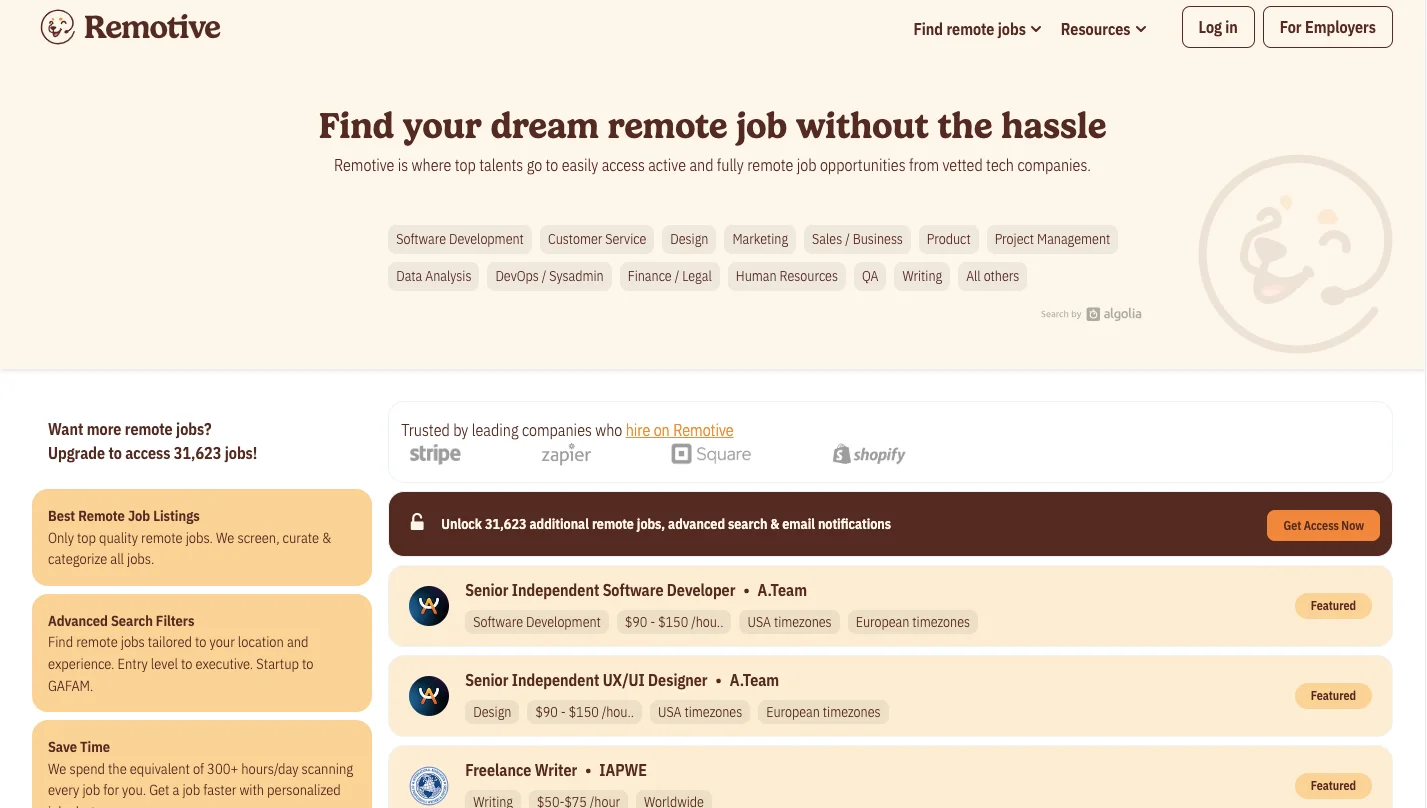Filter by Finance / Legal
The width and height of the screenshot is (1427, 808).
click(670, 276)
